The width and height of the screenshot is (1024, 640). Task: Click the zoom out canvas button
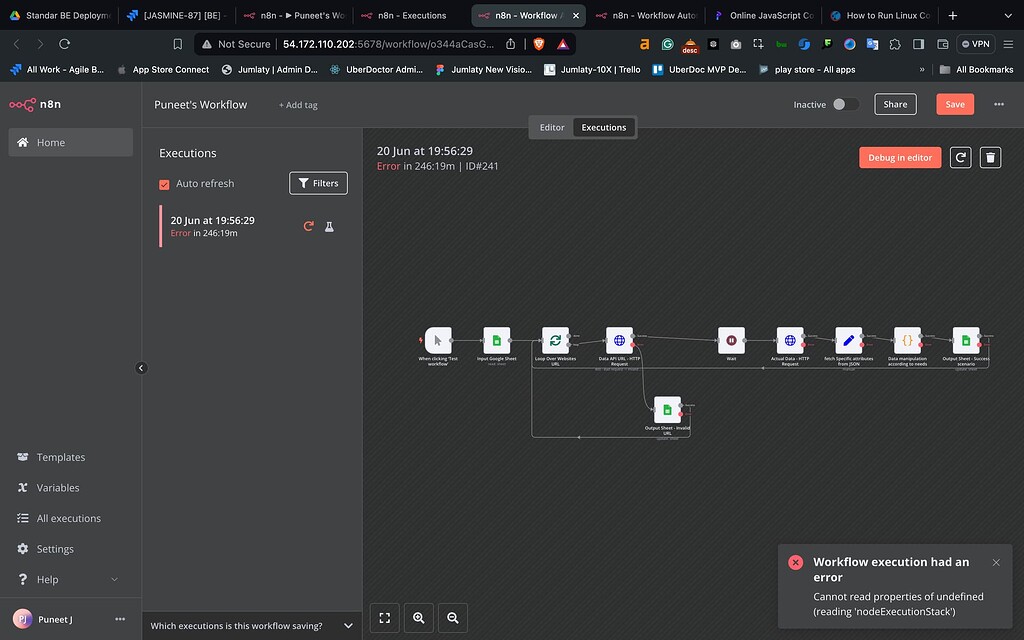coord(453,618)
